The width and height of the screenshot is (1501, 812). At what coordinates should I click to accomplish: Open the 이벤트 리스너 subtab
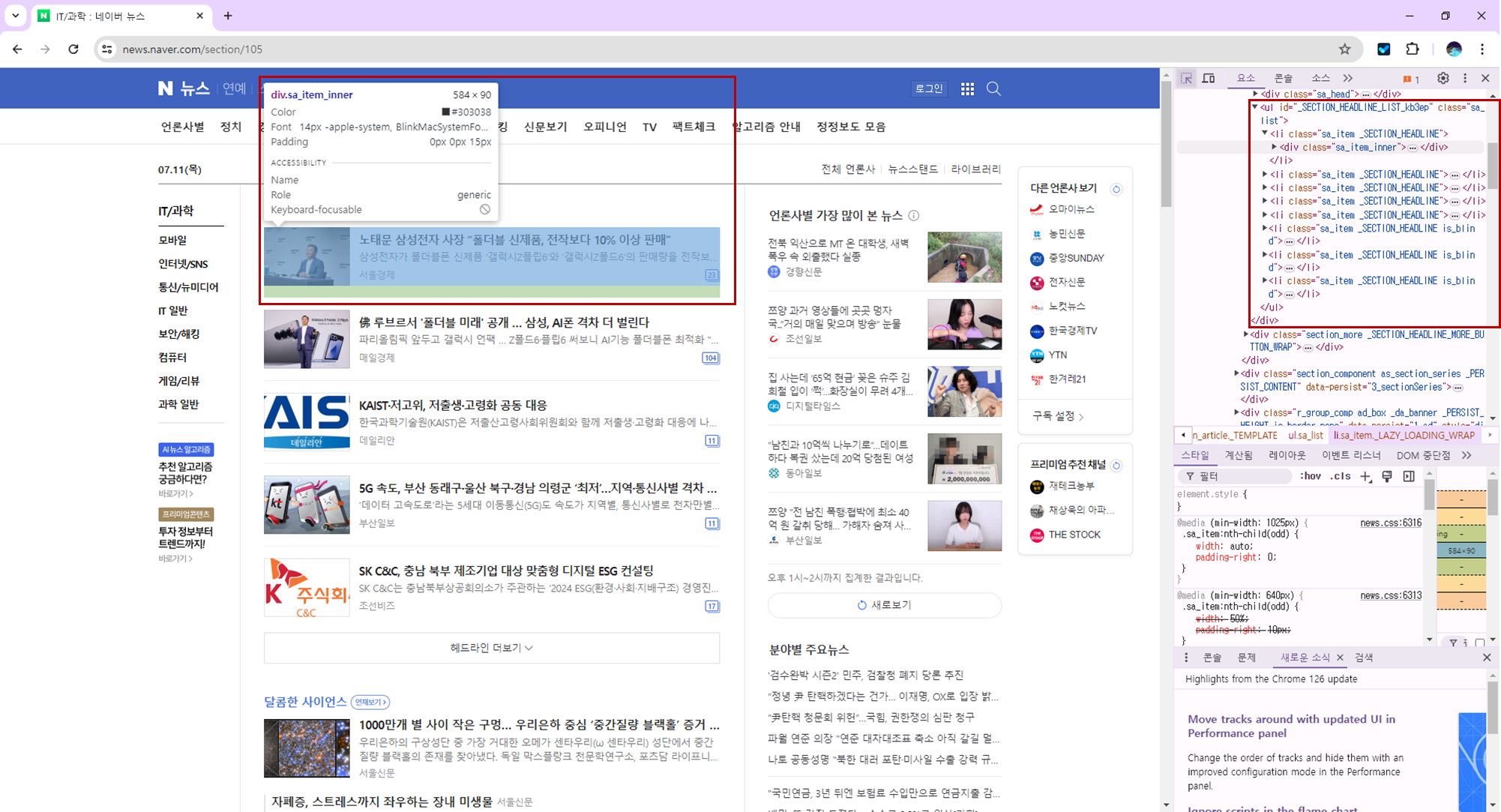point(1351,455)
